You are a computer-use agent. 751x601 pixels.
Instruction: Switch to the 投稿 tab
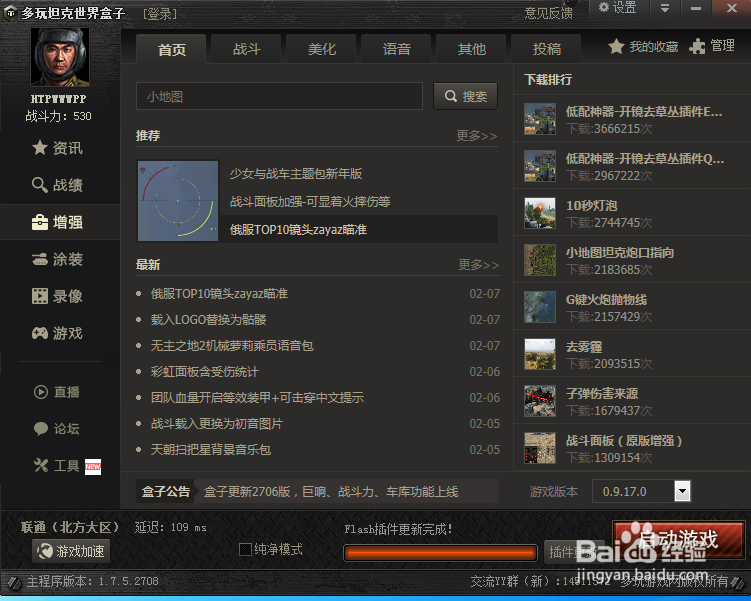point(546,49)
